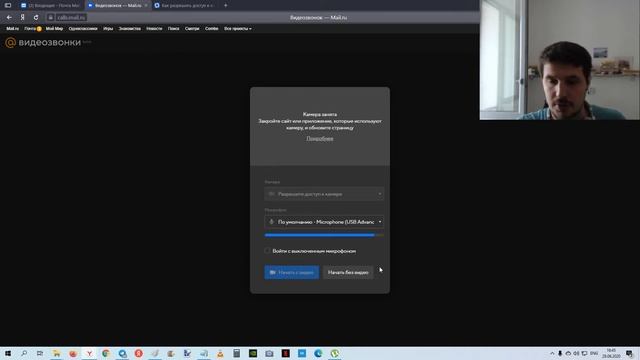Open Yandex Browser from the taskbar
640x360 pixels.
pyautogui.click(x=89, y=353)
